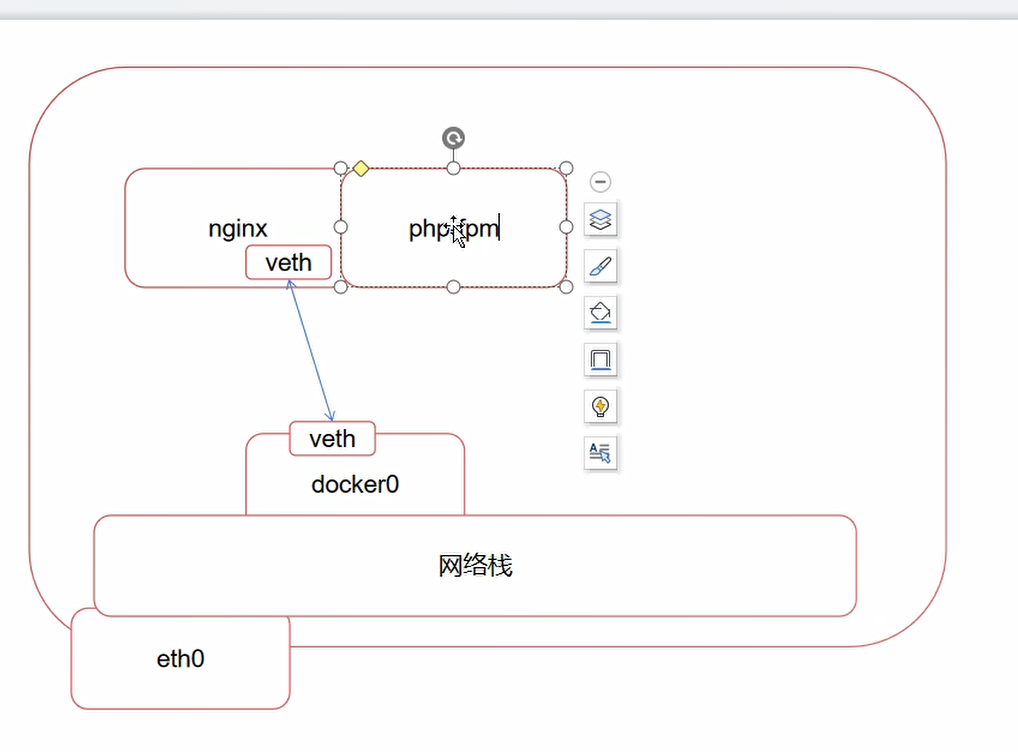The width and height of the screenshot is (1018, 752).
Task: Click the yellow diamond corner adjustment handle
Action: [x=361, y=168]
